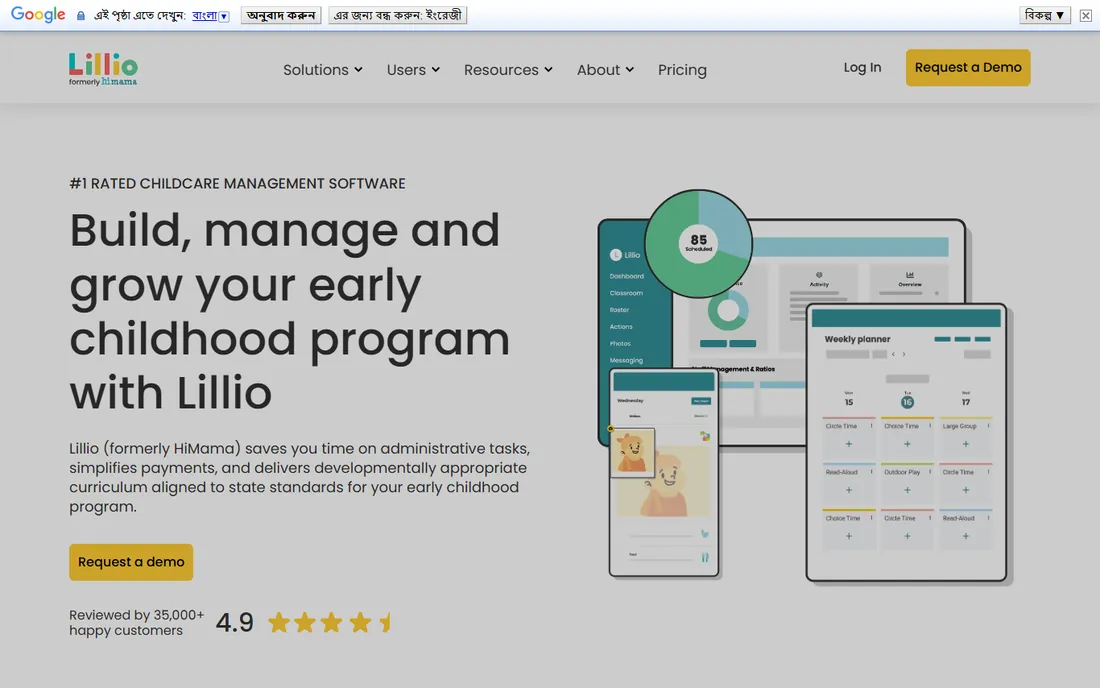Click the '#1 RATED CHILDCARE MANAGEMENT SOFTWARE' text

click(237, 184)
